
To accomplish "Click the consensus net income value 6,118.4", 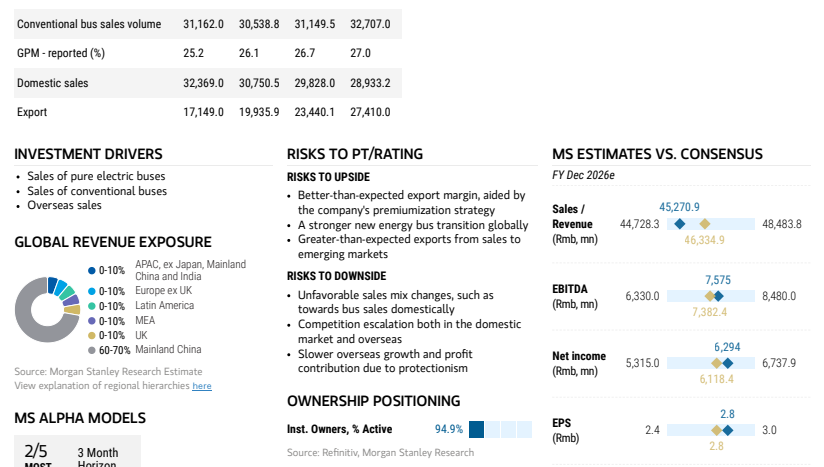I will point(716,379).
